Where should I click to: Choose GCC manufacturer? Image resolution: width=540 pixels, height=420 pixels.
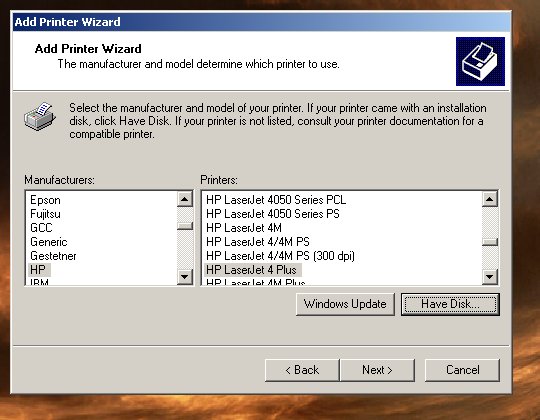click(x=41, y=228)
